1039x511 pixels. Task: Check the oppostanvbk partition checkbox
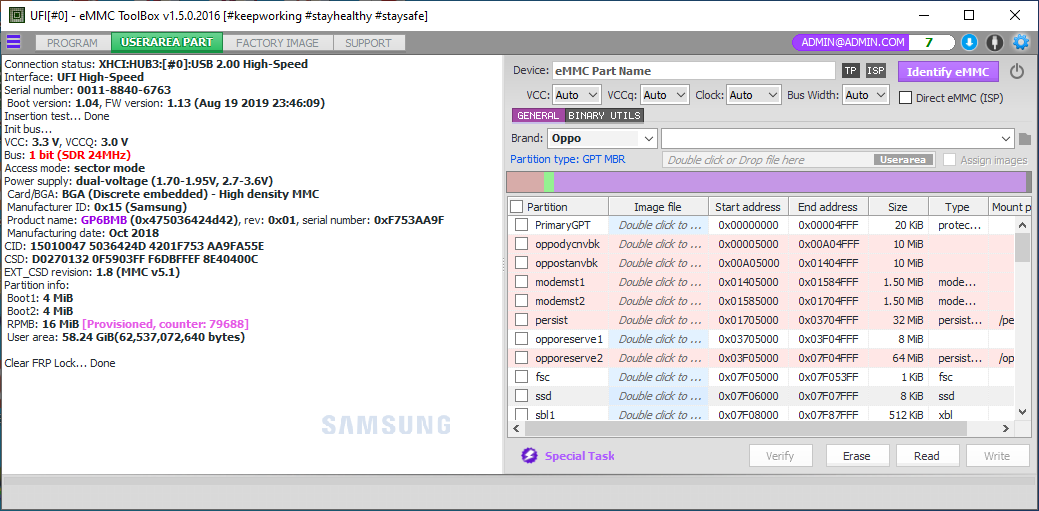(x=521, y=263)
